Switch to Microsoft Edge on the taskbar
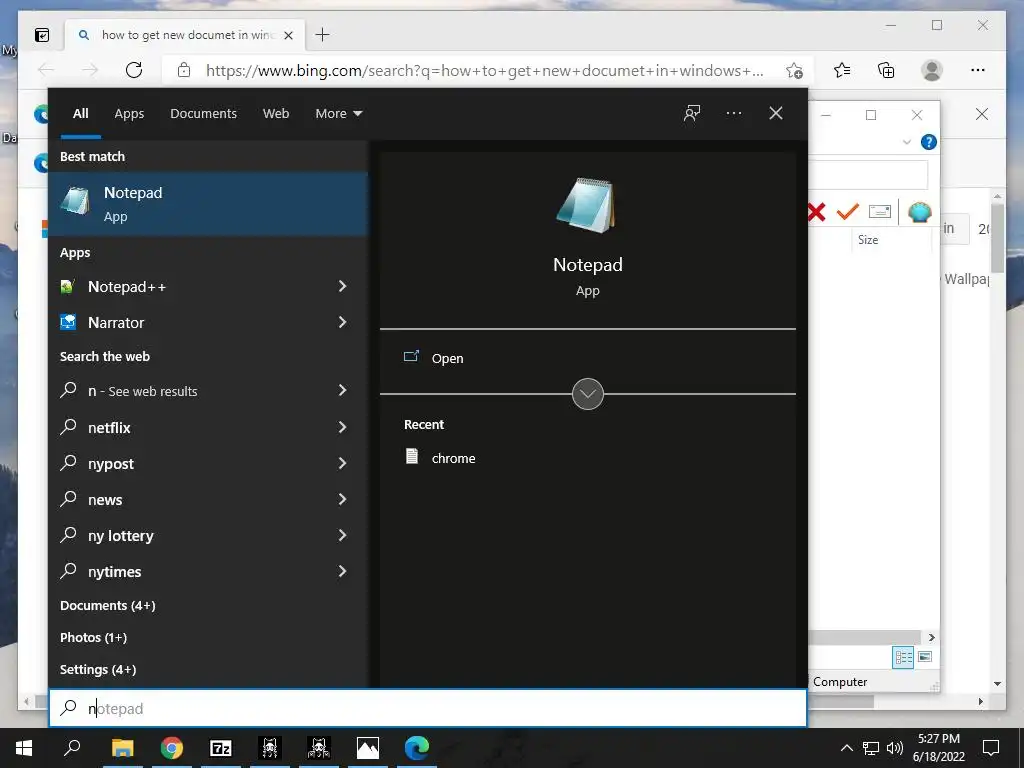Screen dimensions: 1024x768 [x=417, y=748]
